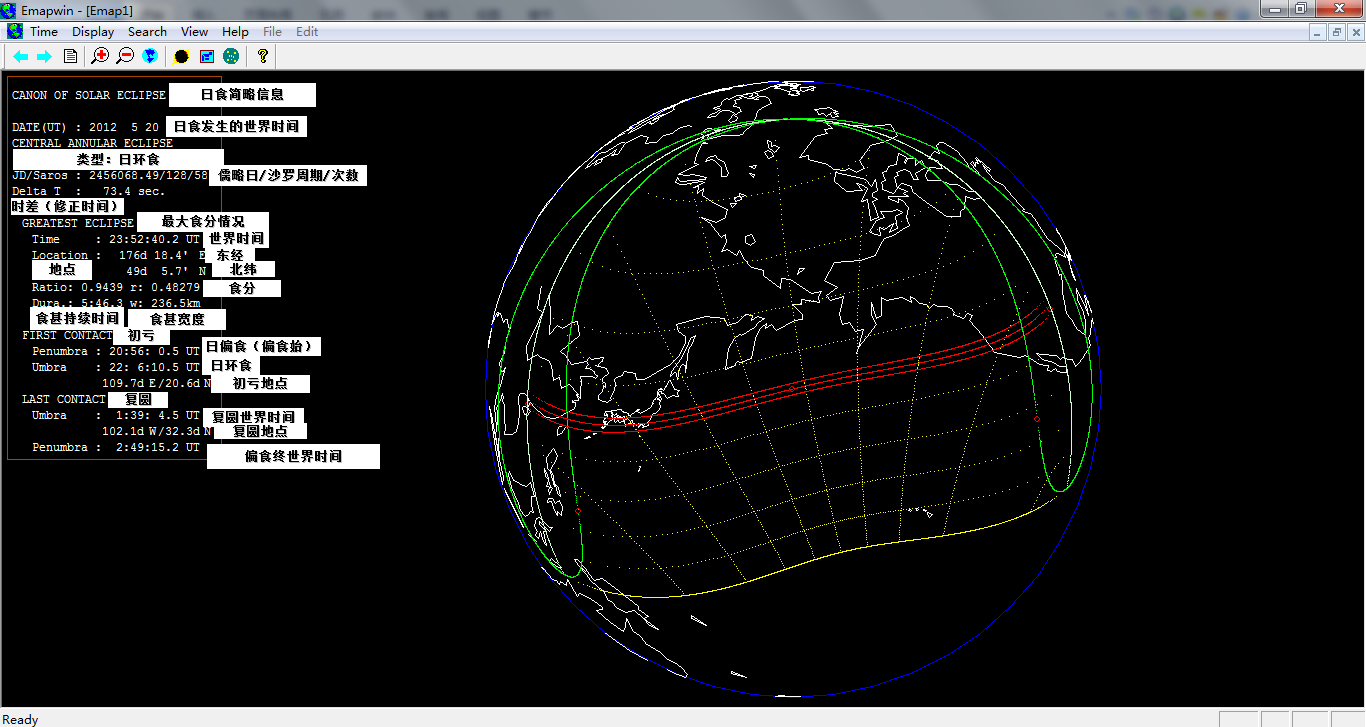
Task: Click the "DATE(UT) : 2012 5 20" line
Action: pyautogui.click(x=85, y=127)
